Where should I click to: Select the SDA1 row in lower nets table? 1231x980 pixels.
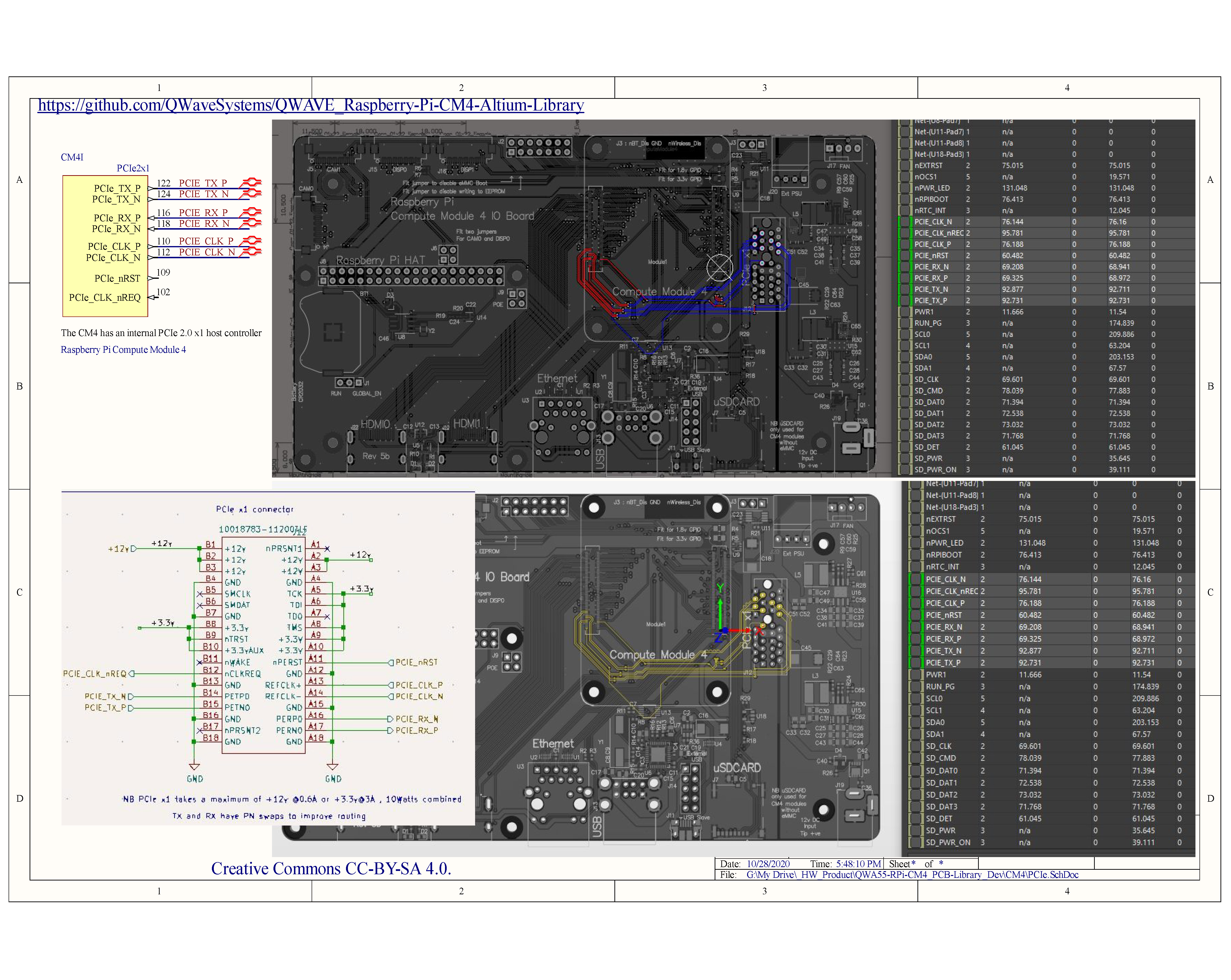click(1052, 734)
